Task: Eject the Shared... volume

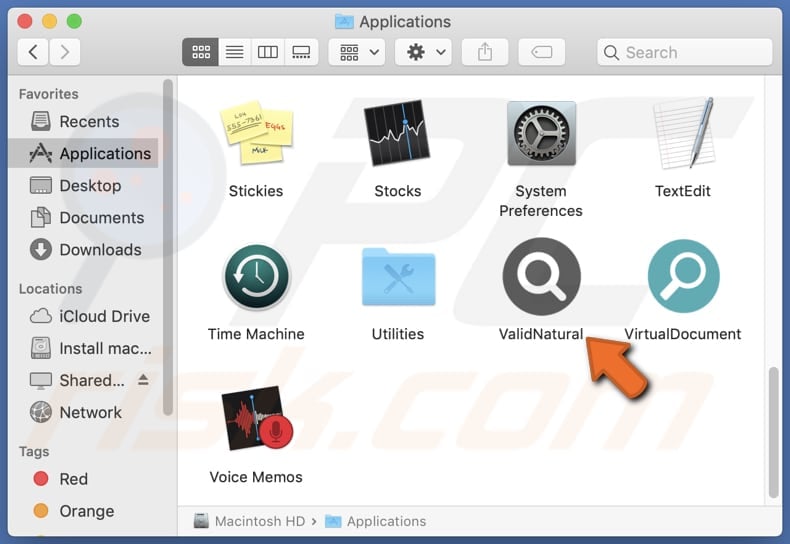Action: [x=143, y=380]
